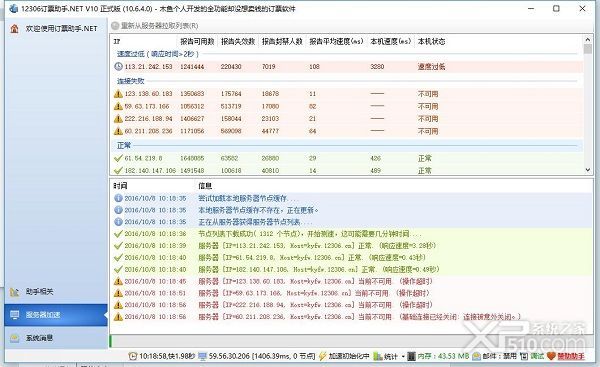Click status bar monitor icon beside 59.56.30.206
Screen dimensions: 600x367
(x=202, y=356)
